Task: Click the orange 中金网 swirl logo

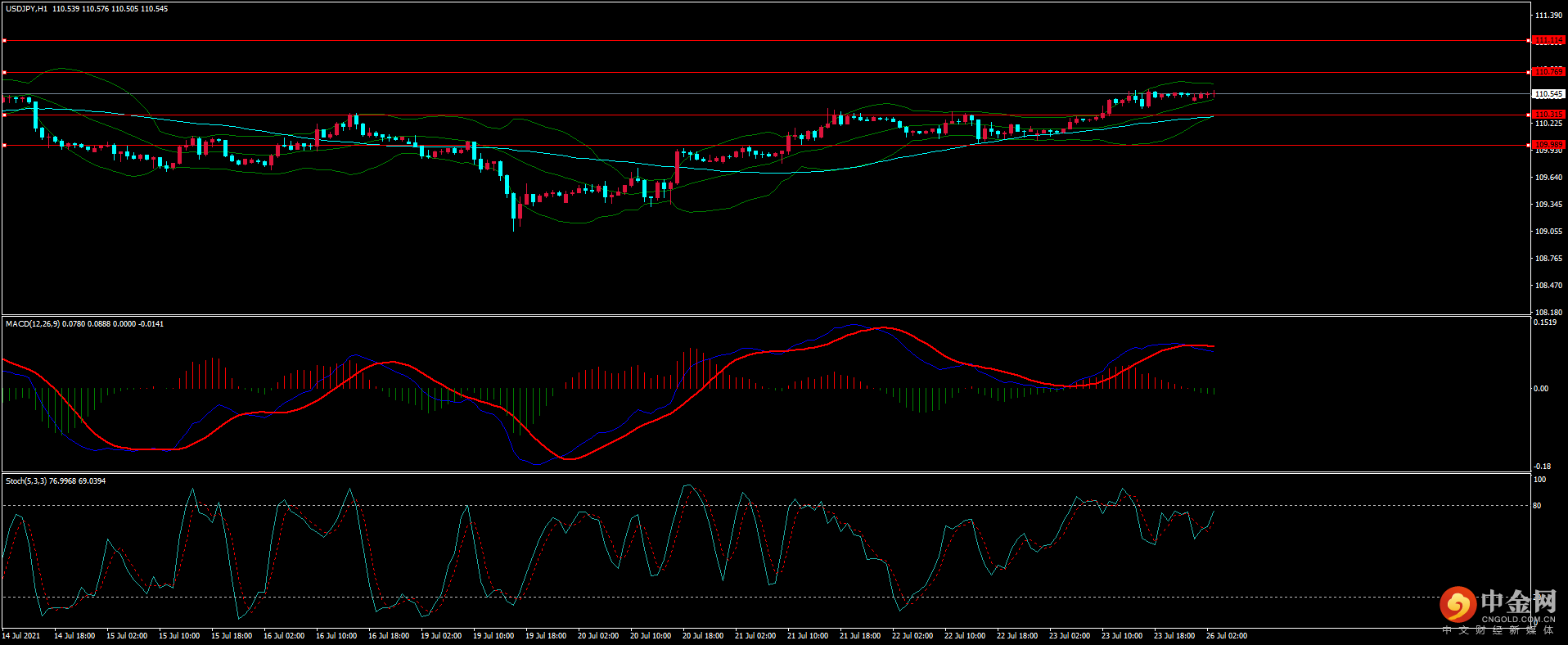Action: (1458, 605)
